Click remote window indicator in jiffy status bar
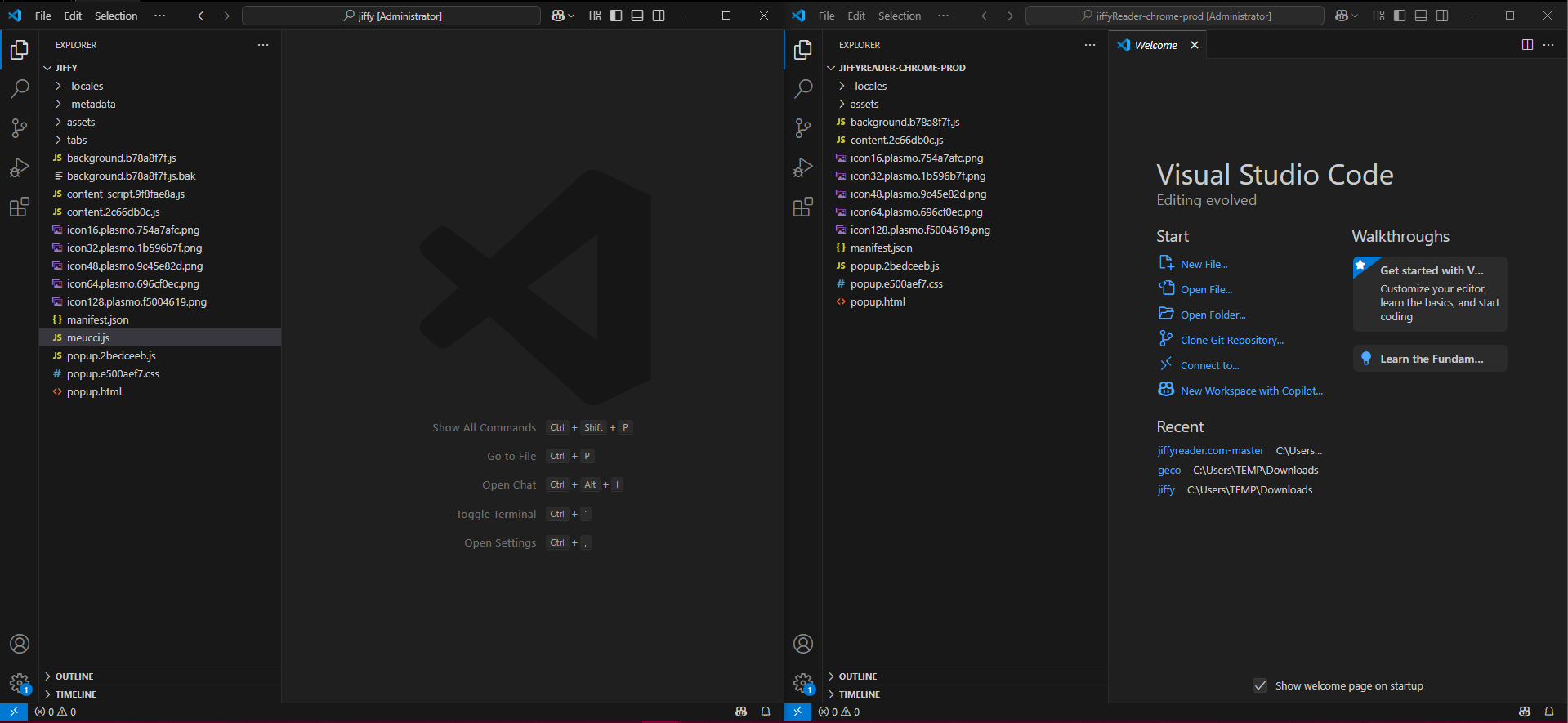 [14, 712]
